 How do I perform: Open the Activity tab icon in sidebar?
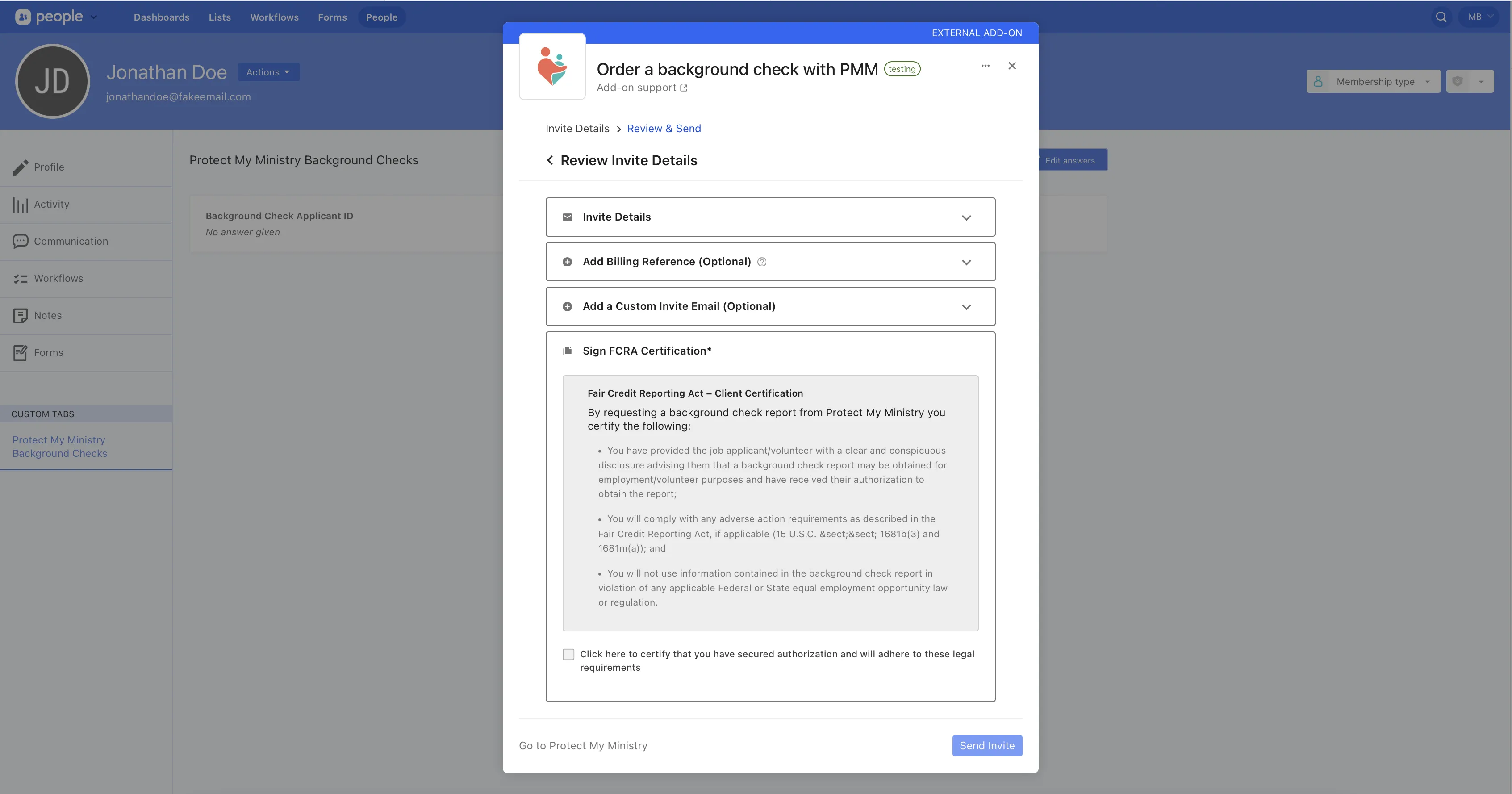coord(21,204)
